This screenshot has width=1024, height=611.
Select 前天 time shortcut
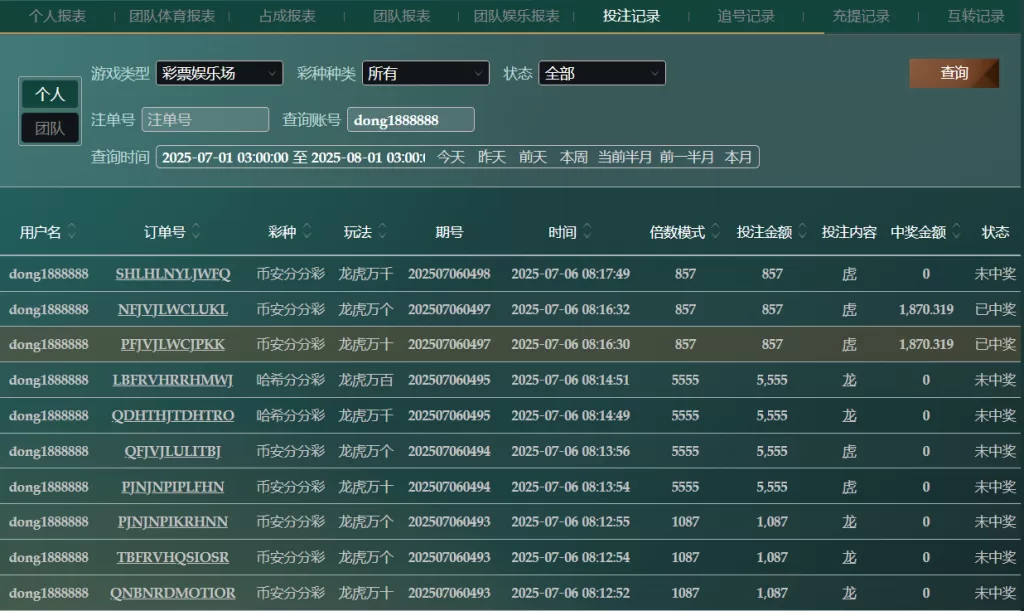[x=533, y=157]
